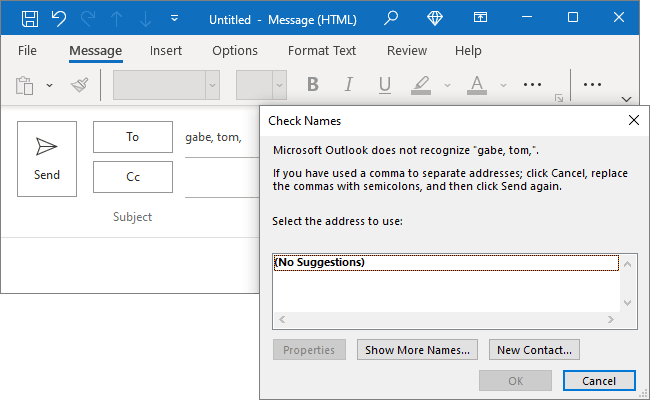
Task: Expand highlight color dropdown arrow
Action: (x=447, y=85)
